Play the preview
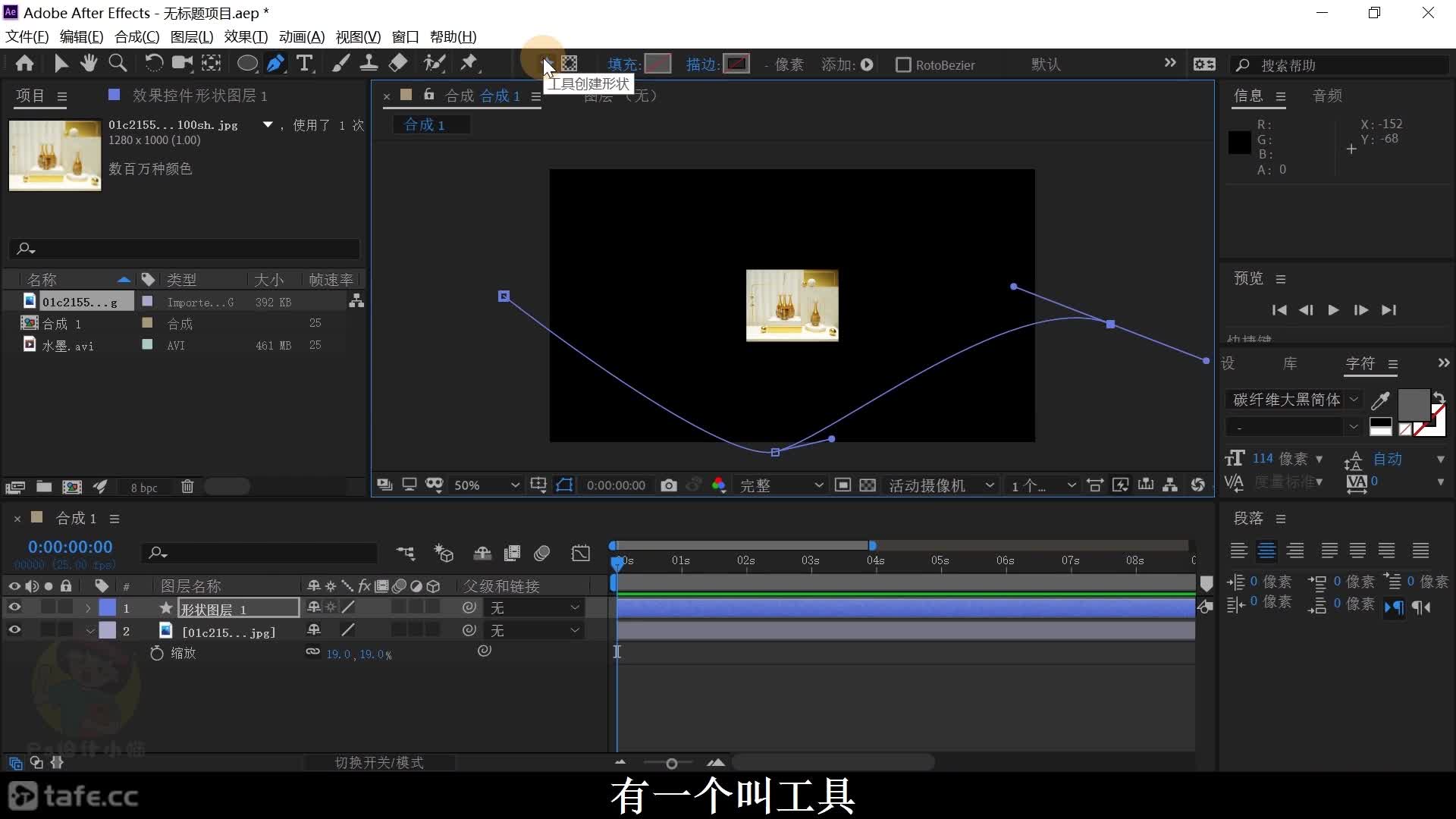The image size is (1456, 819). click(1333, 310)
